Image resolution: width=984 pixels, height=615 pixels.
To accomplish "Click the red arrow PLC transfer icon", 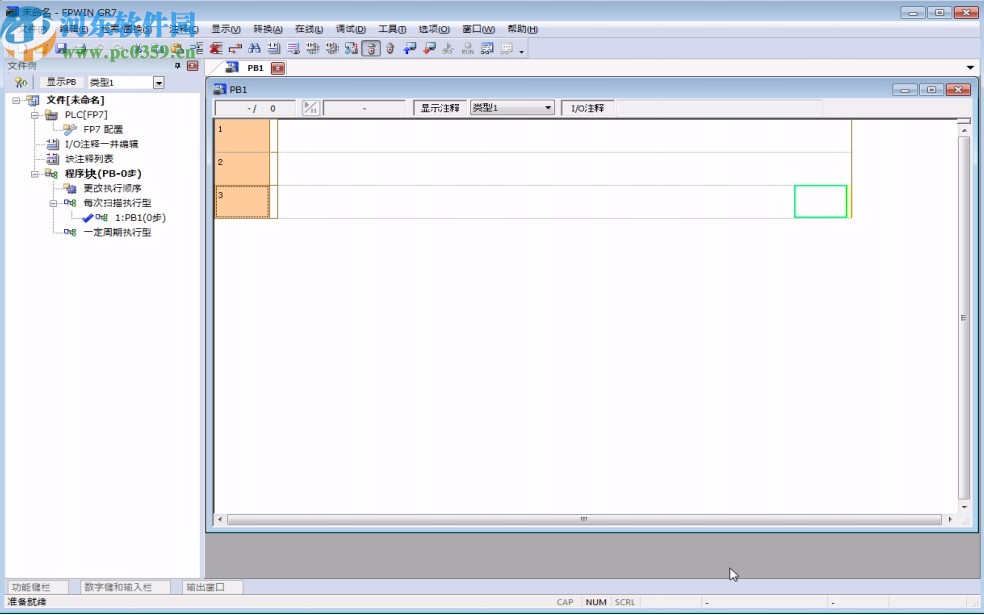I will coord(429,48).
